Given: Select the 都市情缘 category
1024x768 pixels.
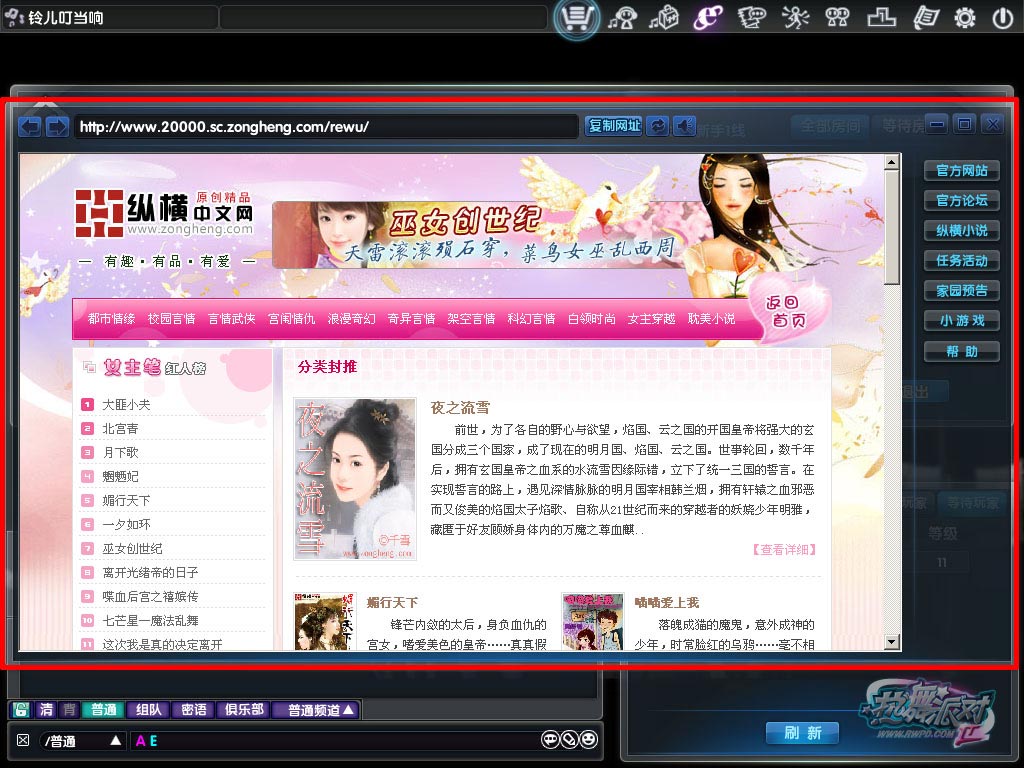Looking at the screenshot, I should coord(112,319).
